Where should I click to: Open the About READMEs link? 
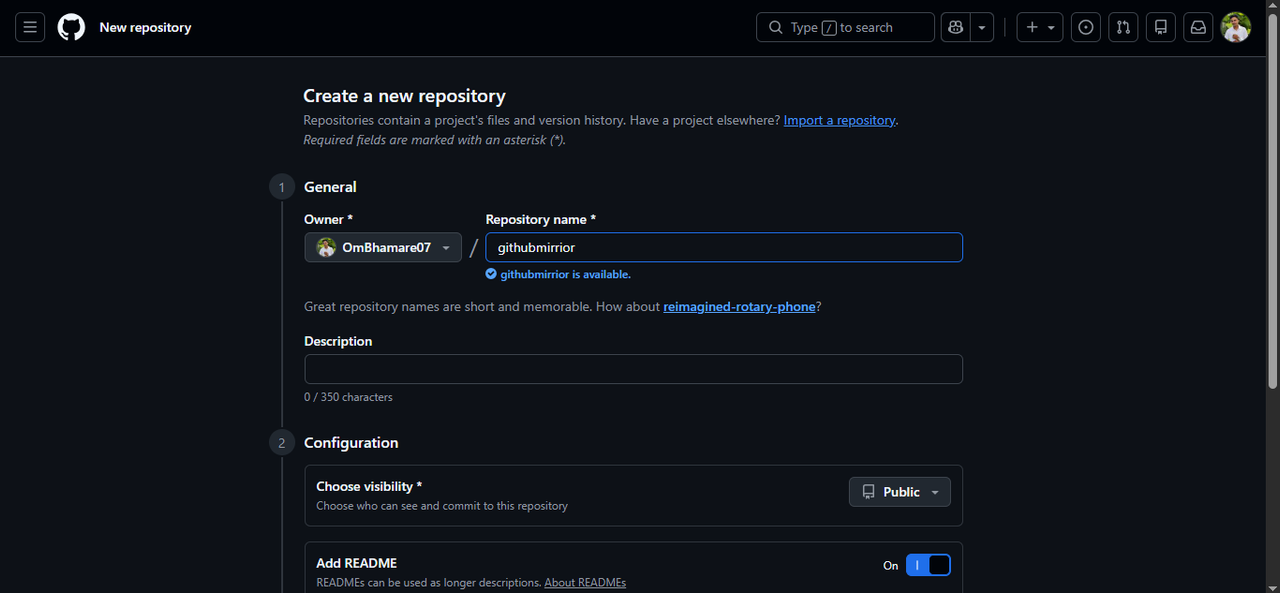coord(585,582)
